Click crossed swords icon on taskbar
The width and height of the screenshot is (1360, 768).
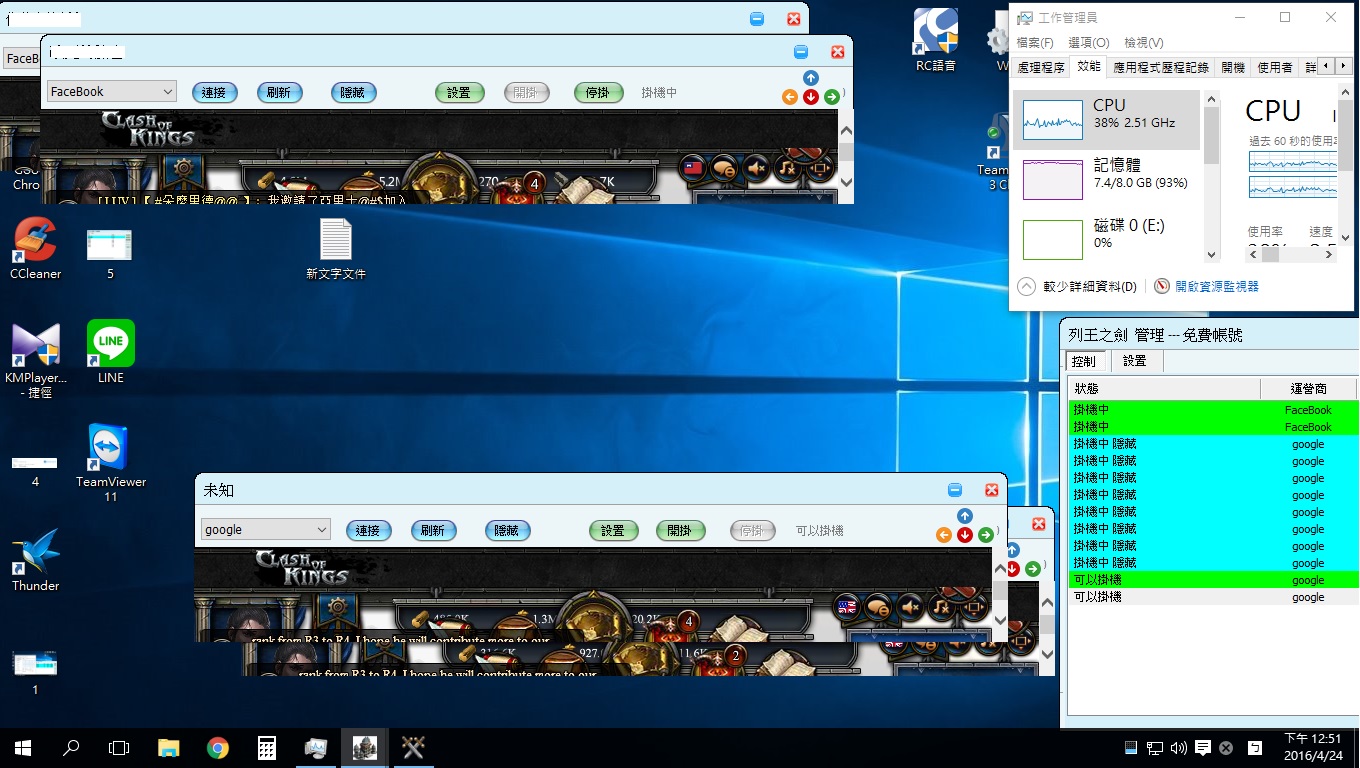pyautogui.click(x=413, y=748)
